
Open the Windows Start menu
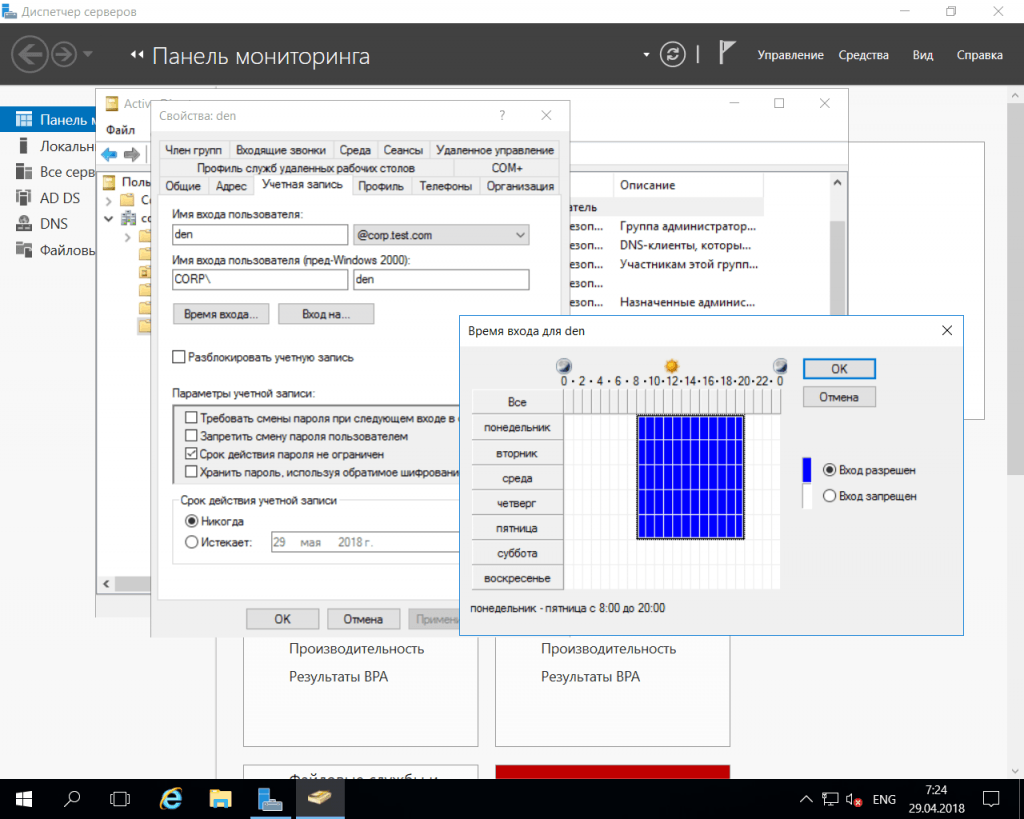coord(24,798)
